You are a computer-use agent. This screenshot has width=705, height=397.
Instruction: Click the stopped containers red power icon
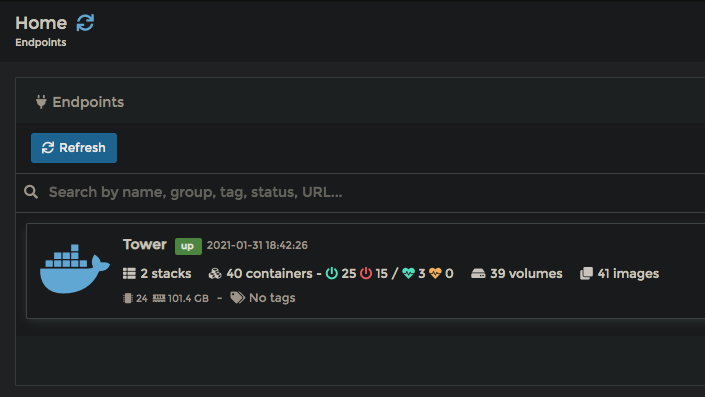click(366, 273)
